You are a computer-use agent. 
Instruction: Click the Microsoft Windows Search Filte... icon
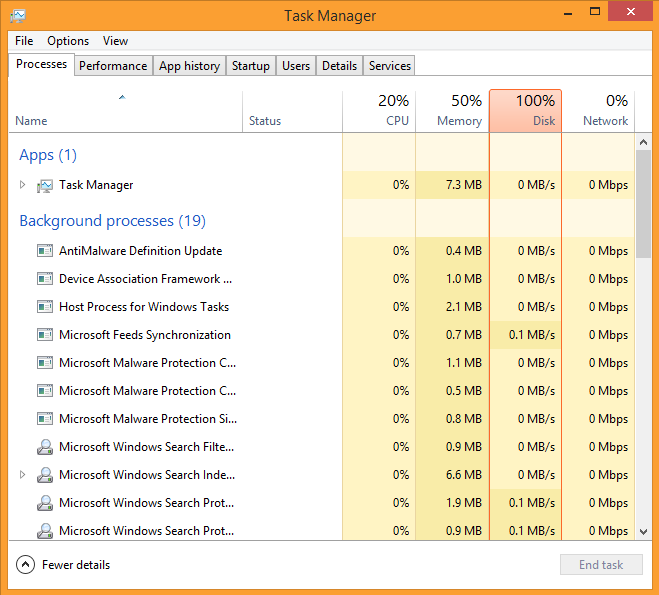(x=45, y=447)
